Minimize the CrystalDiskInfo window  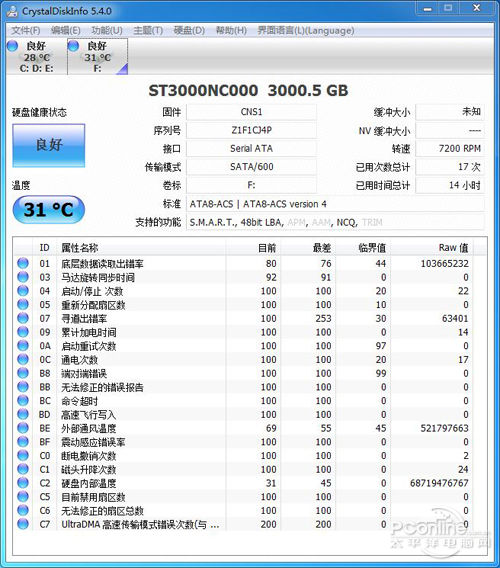tap(428, 9)
